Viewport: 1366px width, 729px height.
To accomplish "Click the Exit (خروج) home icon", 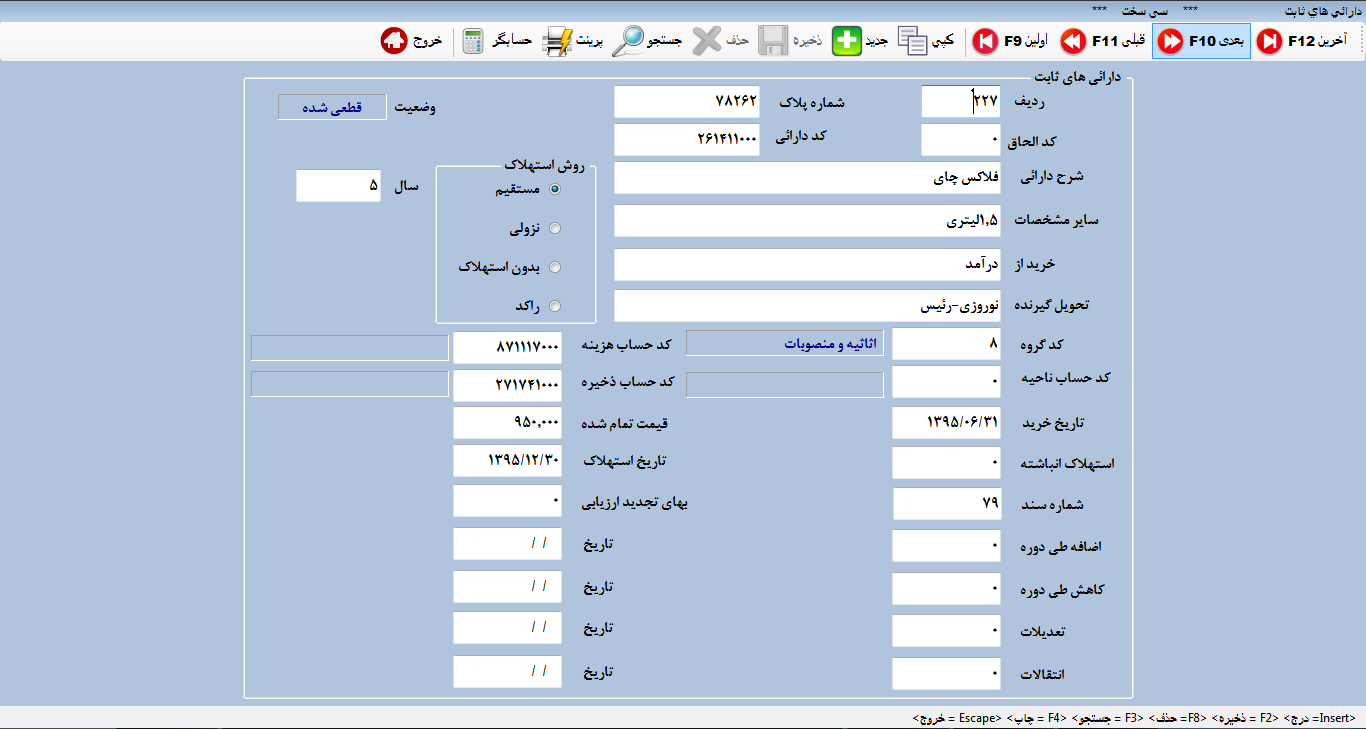I will point(393,42).
